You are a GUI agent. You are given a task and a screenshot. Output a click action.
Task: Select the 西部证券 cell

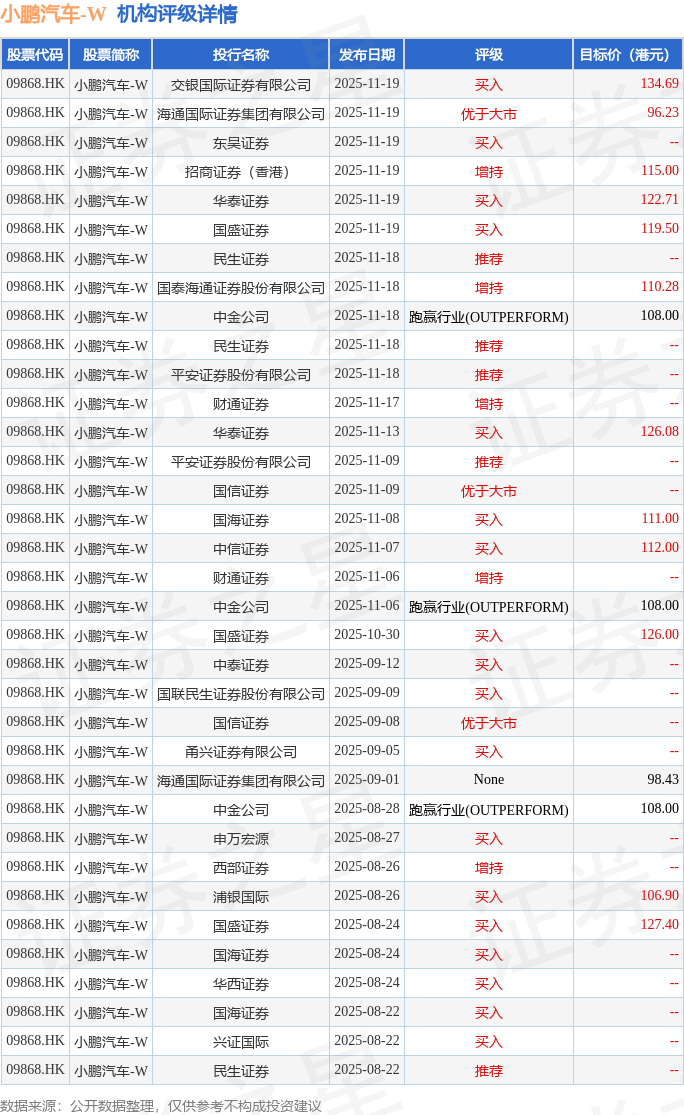click(241, 868)
